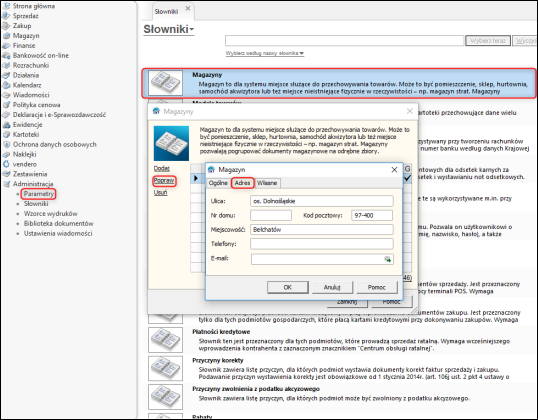Open Parametry under Administracja
Image resolution: width=538 pixels, height=420 pixels.
[x=39, y=194]
